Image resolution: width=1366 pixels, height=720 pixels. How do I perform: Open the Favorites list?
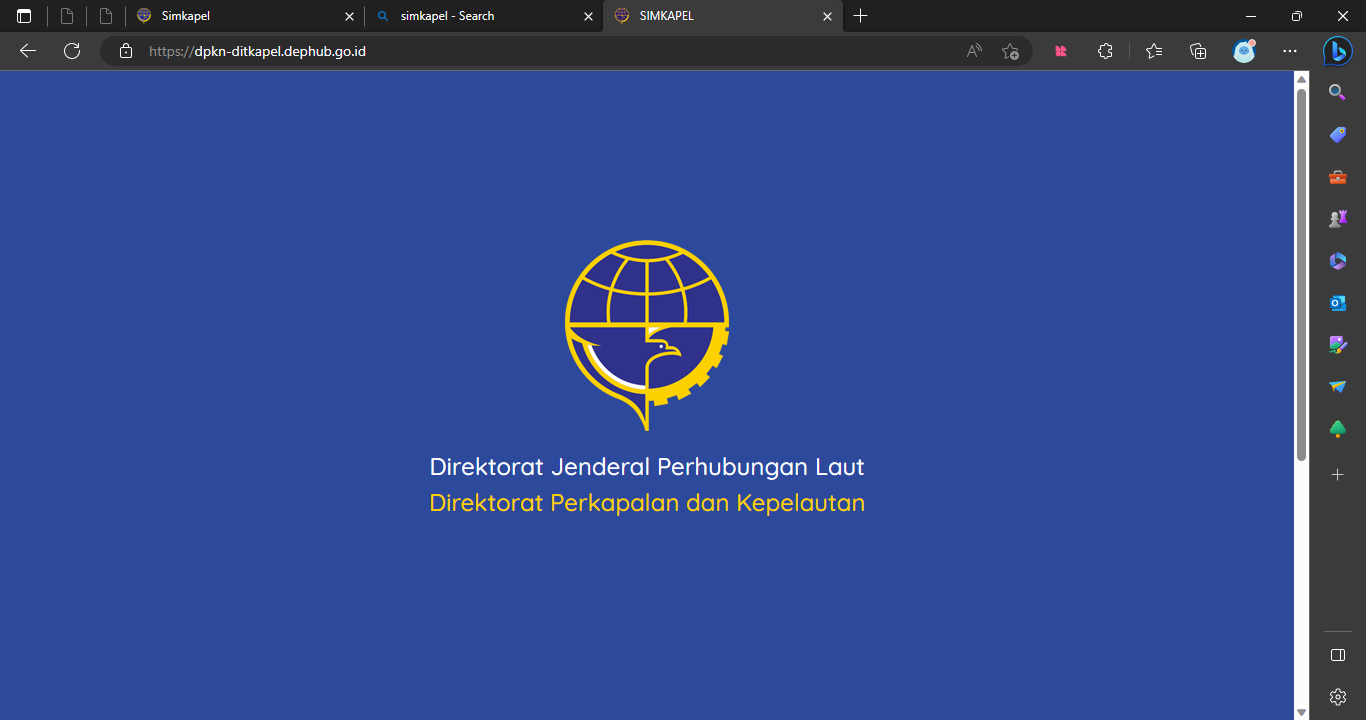click(x=1154, y=51)
